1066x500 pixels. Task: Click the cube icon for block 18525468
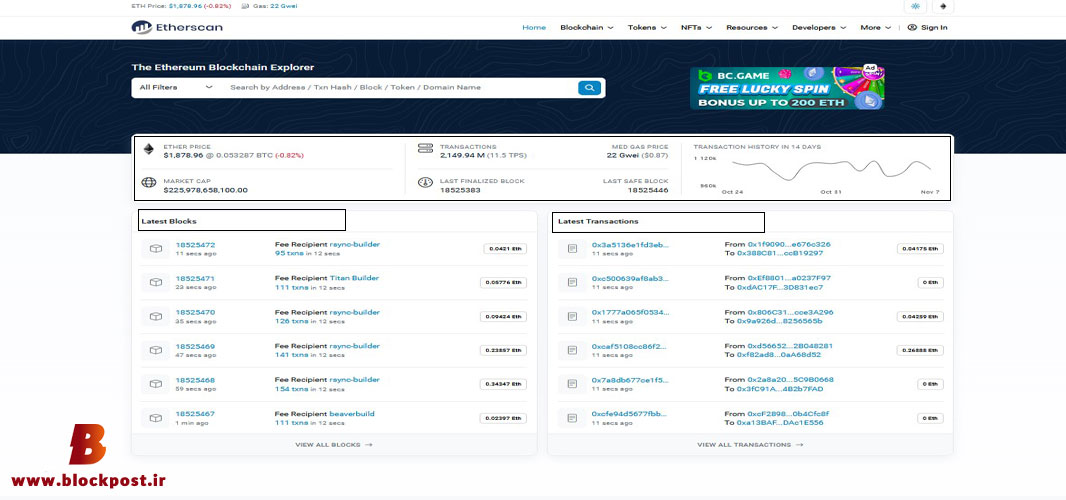tap(156, 384)
